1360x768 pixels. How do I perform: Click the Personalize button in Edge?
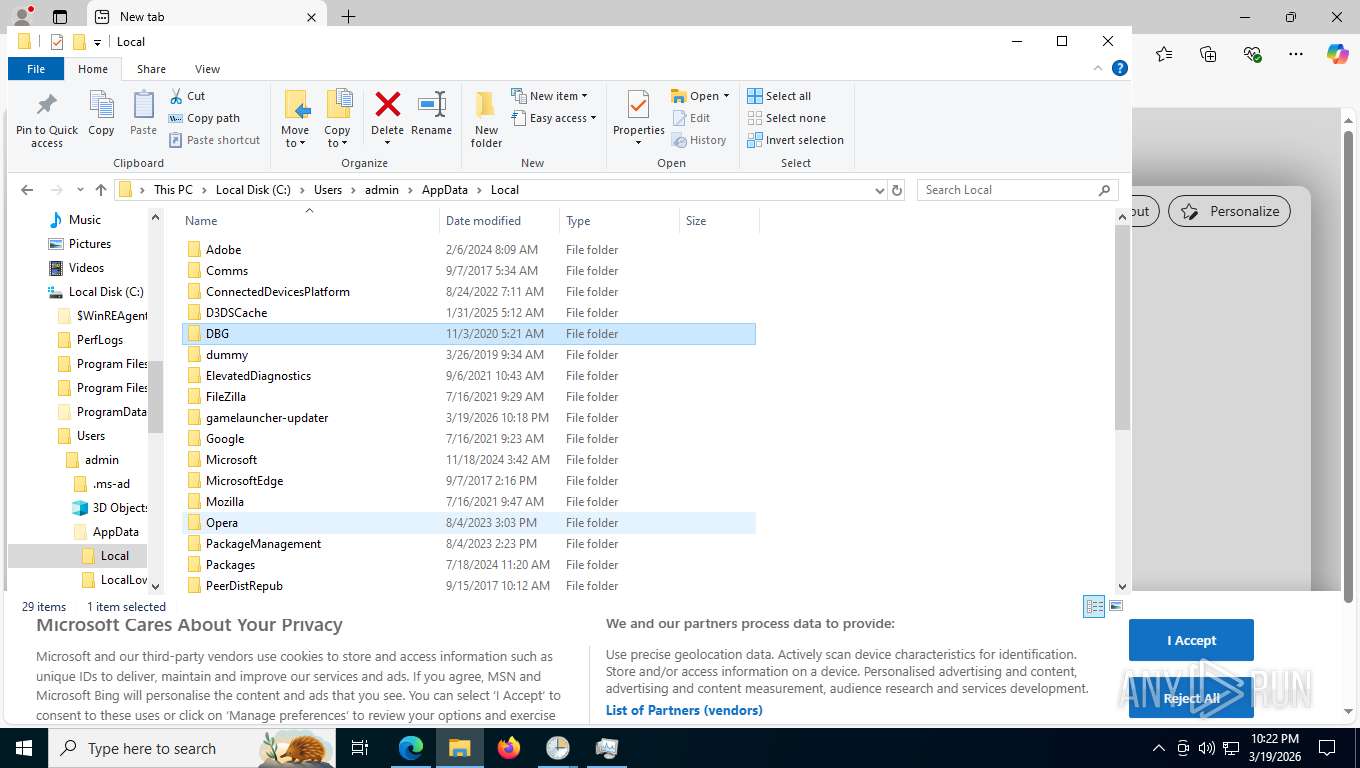pos(1230,211)
